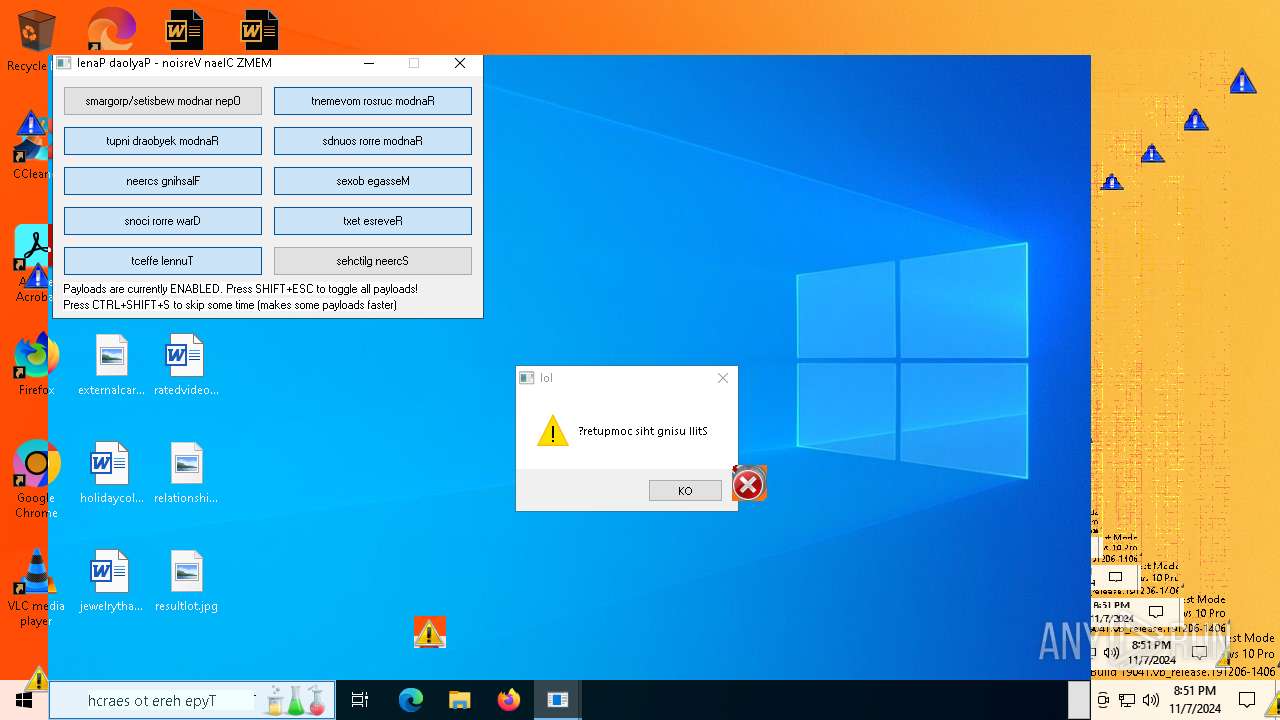Open Microsoft Edge desktop shortcut icon

coord(111,29)
